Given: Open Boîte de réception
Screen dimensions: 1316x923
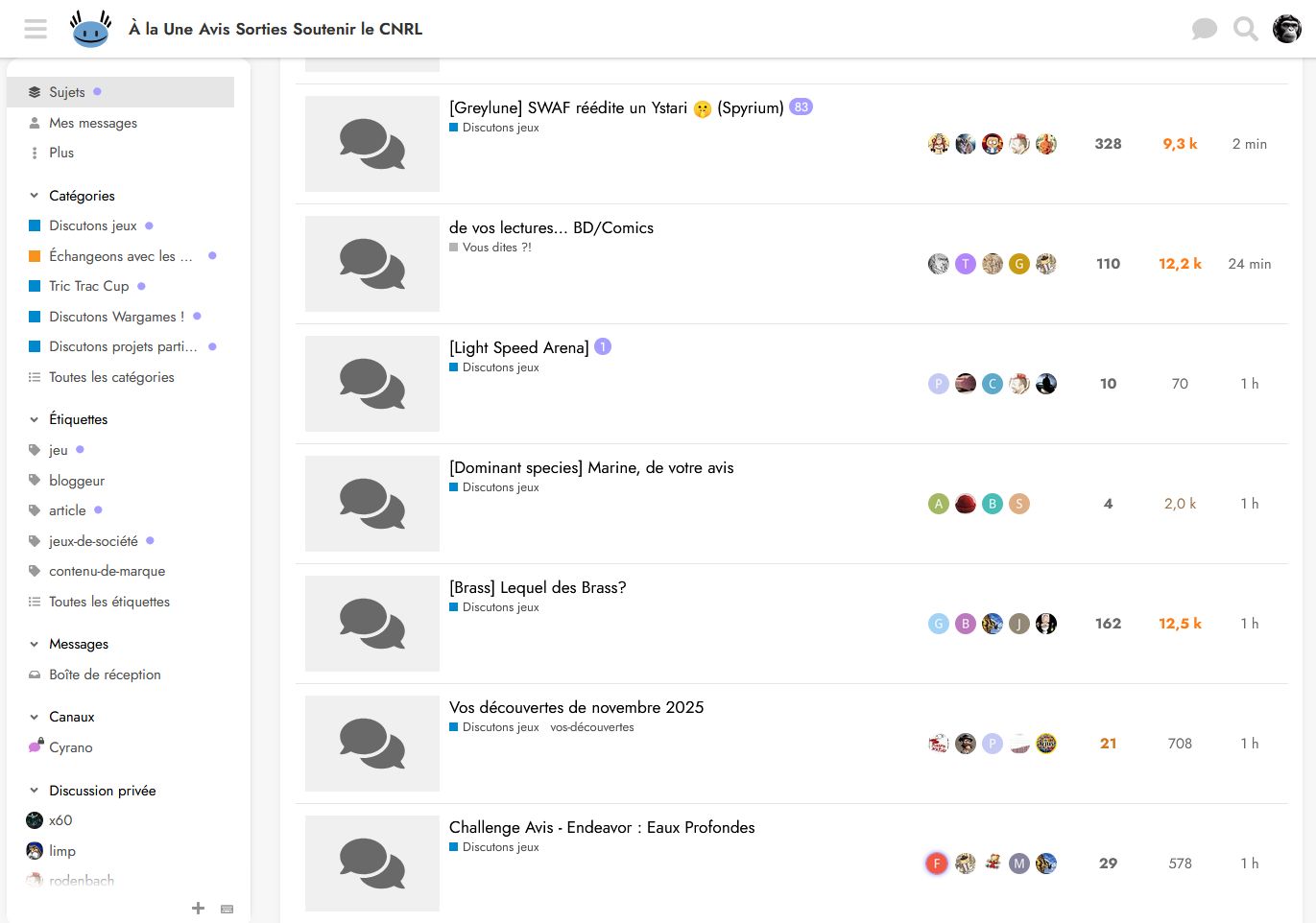Looking at the screenshot, I should tap(105, 674).
